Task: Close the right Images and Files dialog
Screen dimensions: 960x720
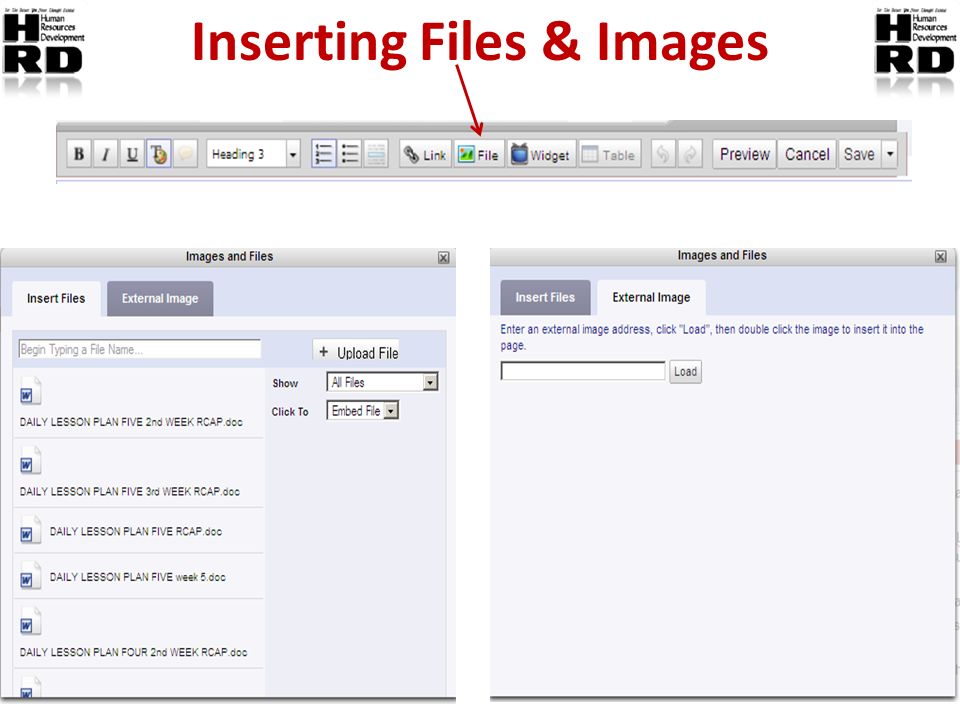Action: pos(940,257)
